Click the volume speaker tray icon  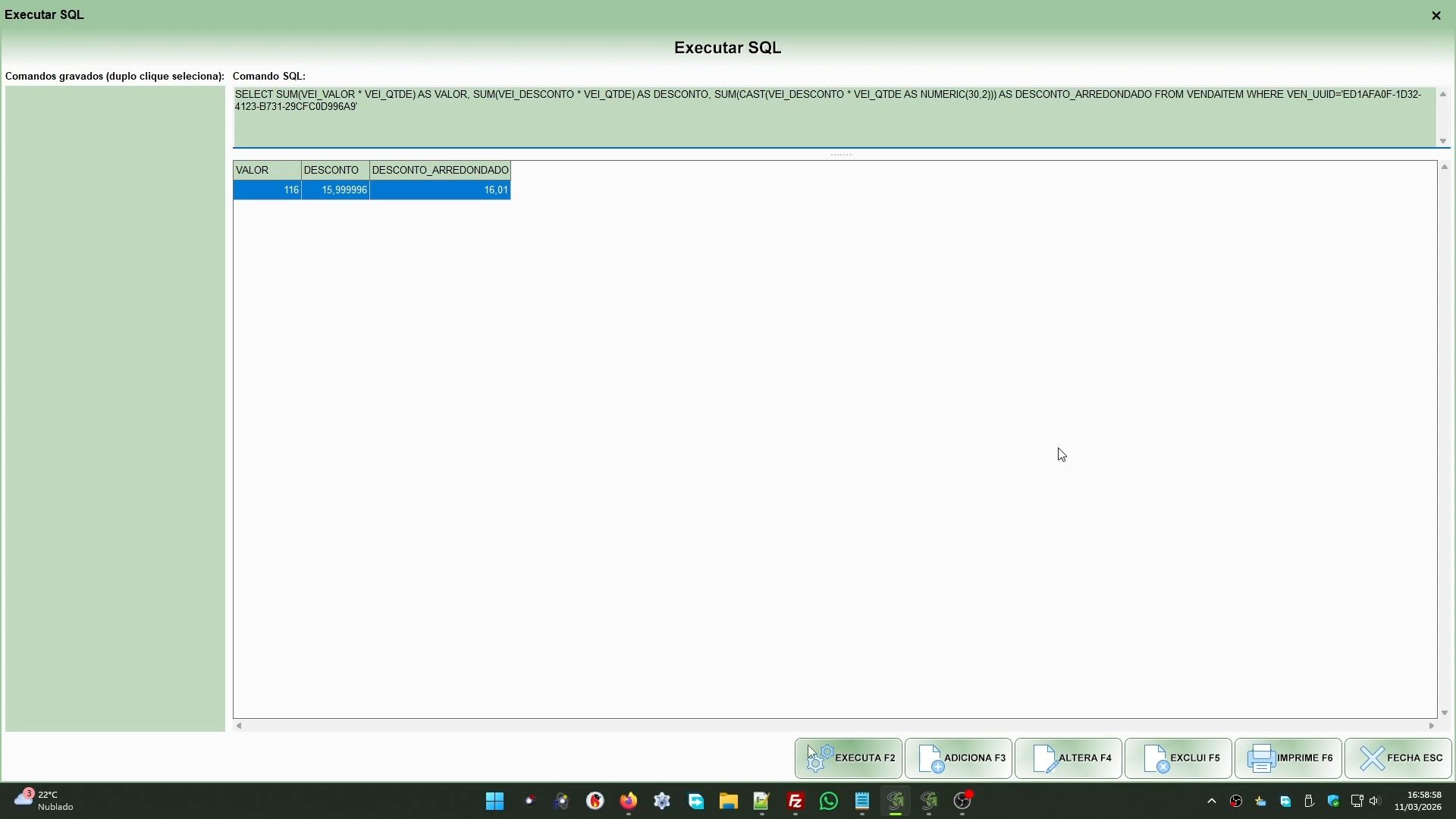tap(1375, 801)
